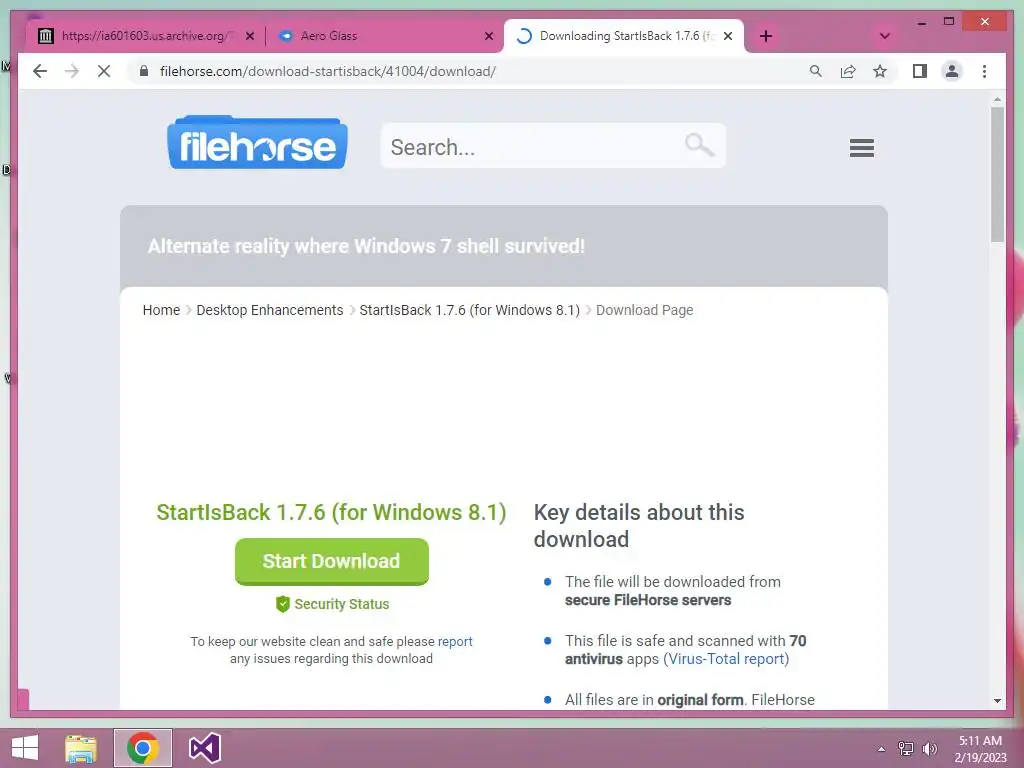Viewport: 1024px width, 768px height.
Task: Open the Virus-Total report link
Action: pos(726,658)
